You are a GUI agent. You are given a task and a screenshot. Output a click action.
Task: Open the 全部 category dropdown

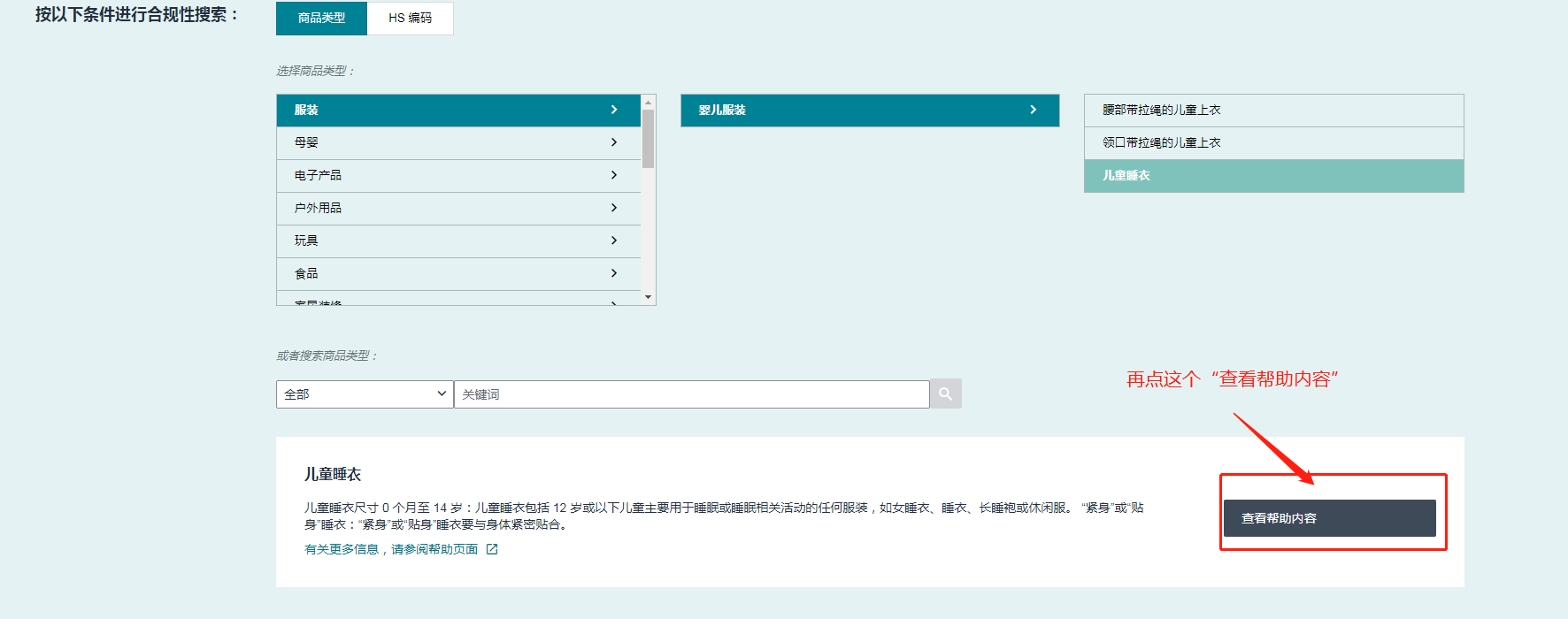[x=365, y=394]
